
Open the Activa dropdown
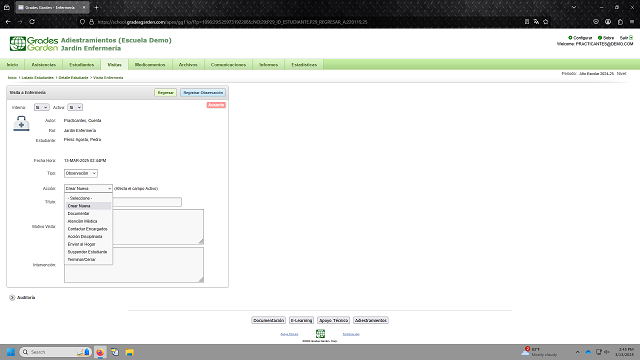75,107
